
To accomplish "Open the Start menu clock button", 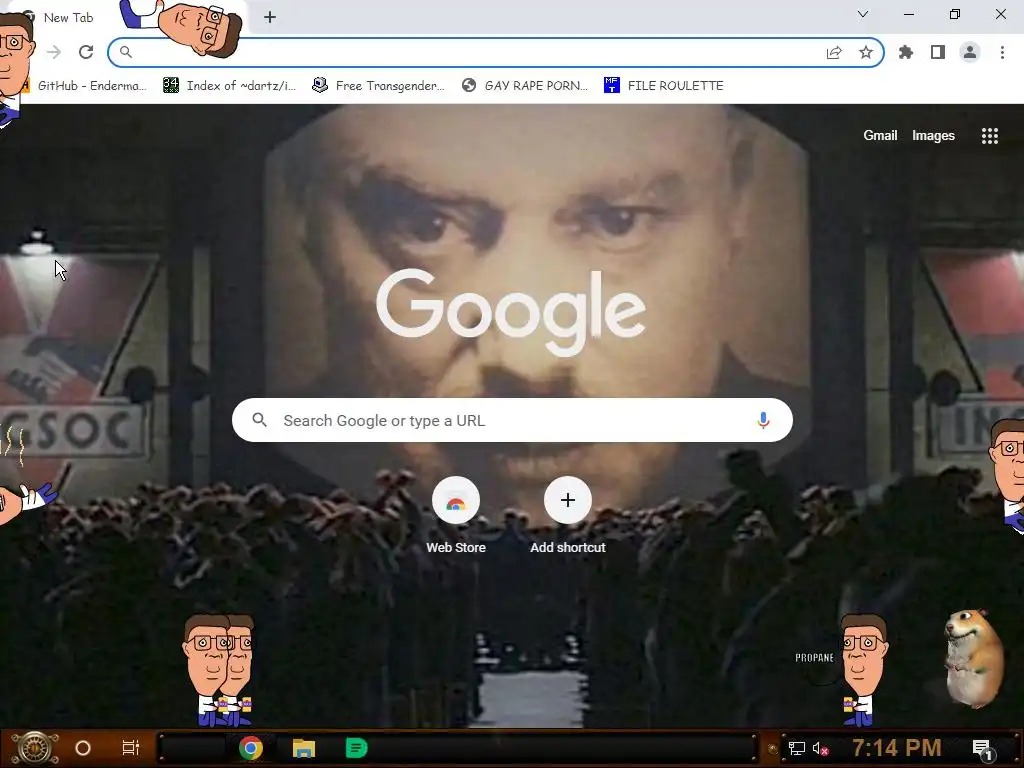I will pos(35,748).
